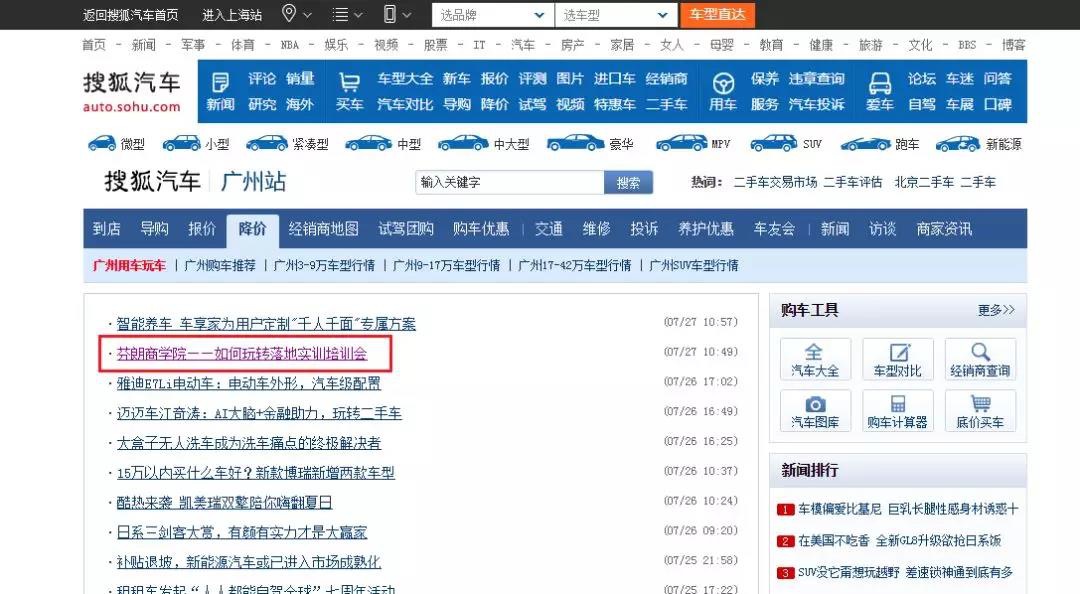Click 进口车 in blue navigation bar
This screenshot has height=594, width=1080.
point(614,79)
